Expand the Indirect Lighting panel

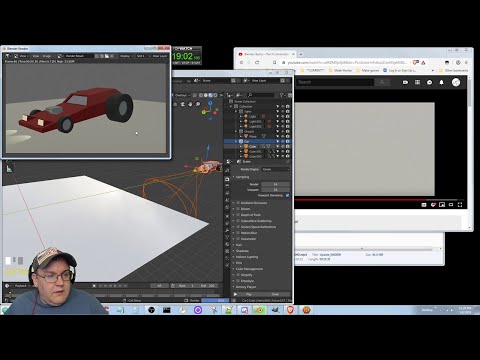pos(246,257)
